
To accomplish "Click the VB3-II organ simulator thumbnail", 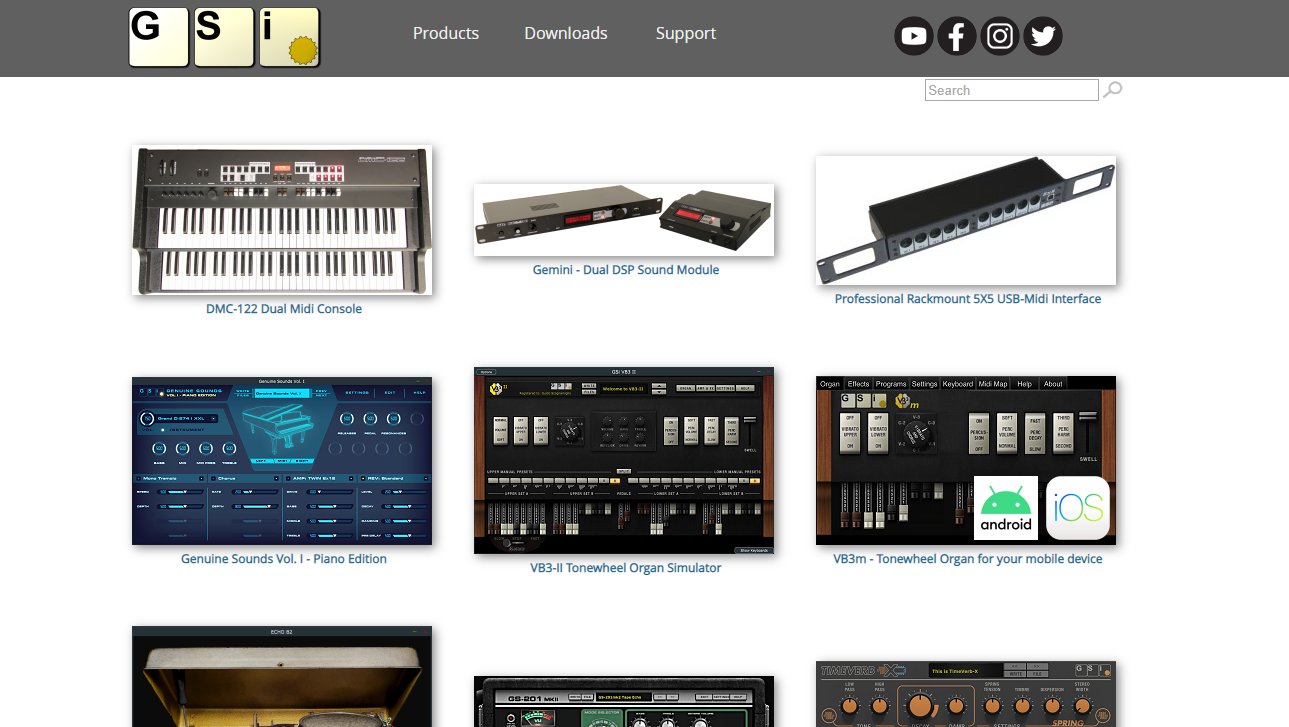I will 624,460.
